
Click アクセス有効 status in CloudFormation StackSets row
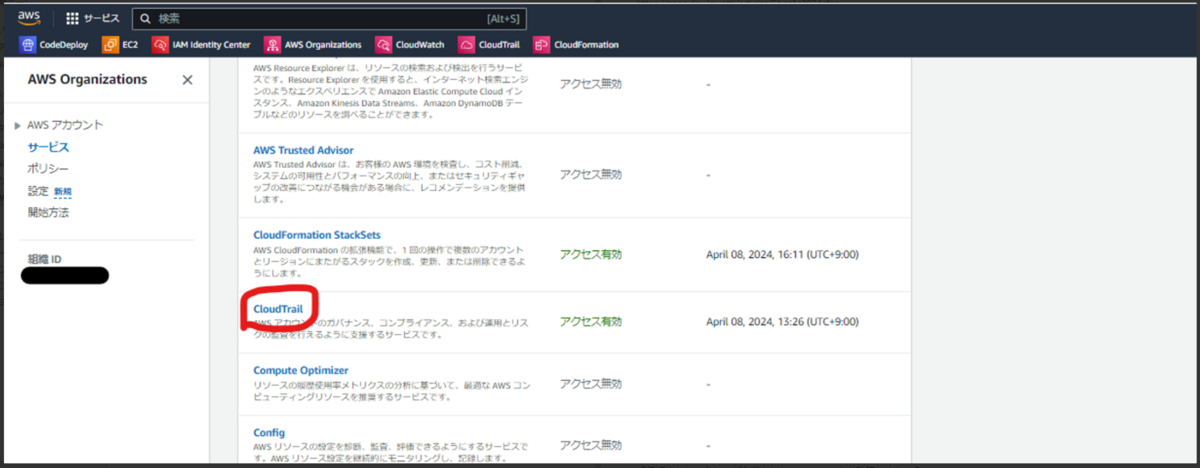[591, 254]
